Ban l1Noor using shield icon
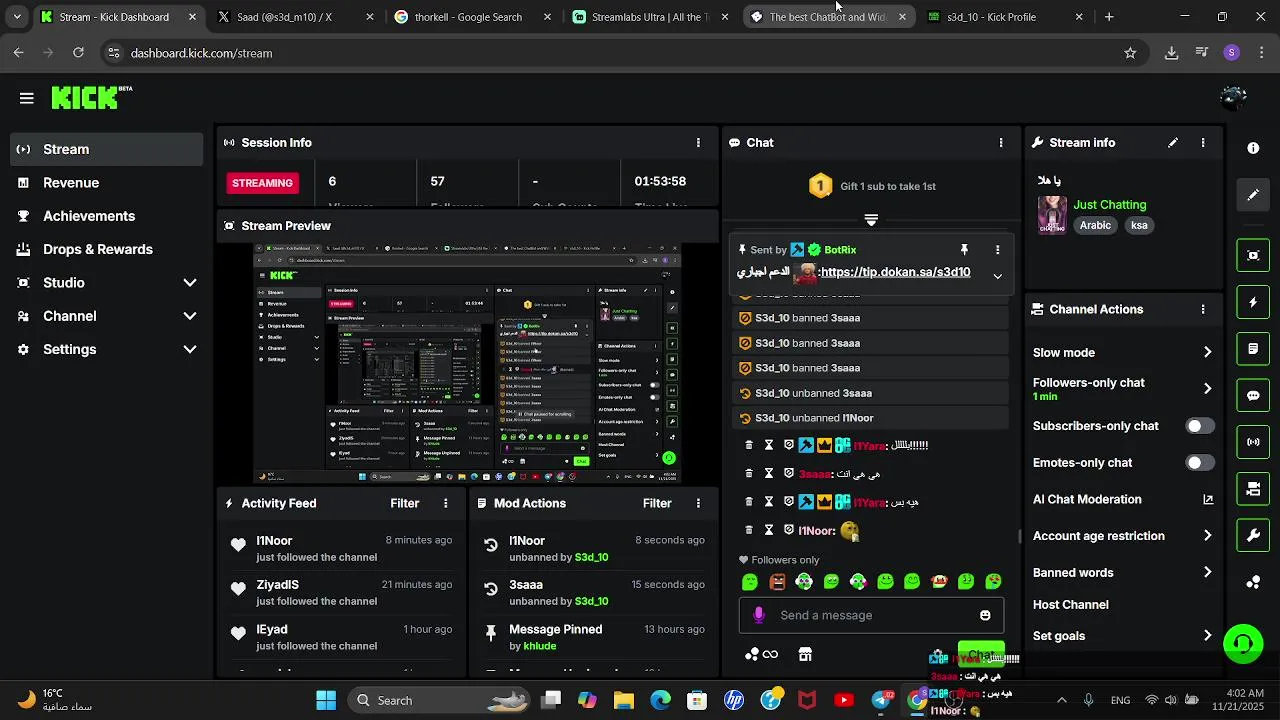 pyautogui.click(x=789, y=530)
